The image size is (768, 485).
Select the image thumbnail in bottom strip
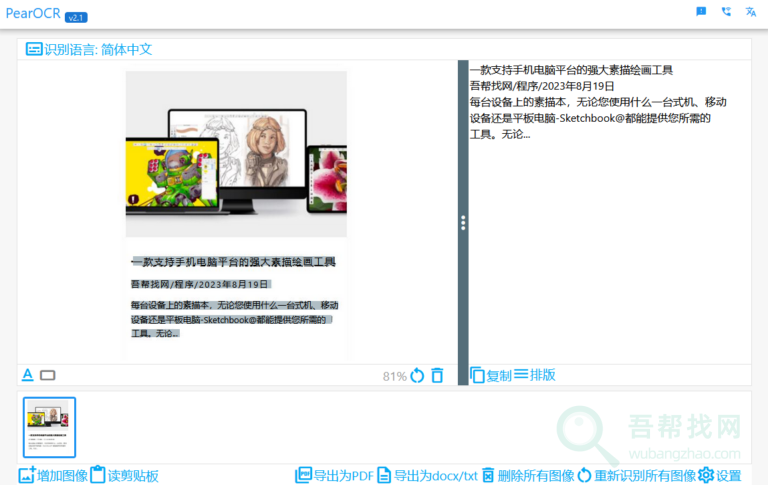pos(49,427)
